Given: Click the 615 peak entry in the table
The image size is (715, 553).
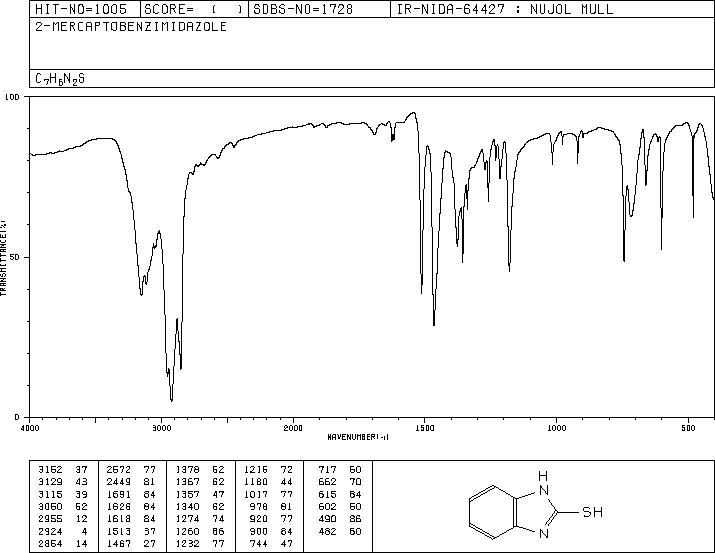Looking at the screenshot, I should [327, 494].
